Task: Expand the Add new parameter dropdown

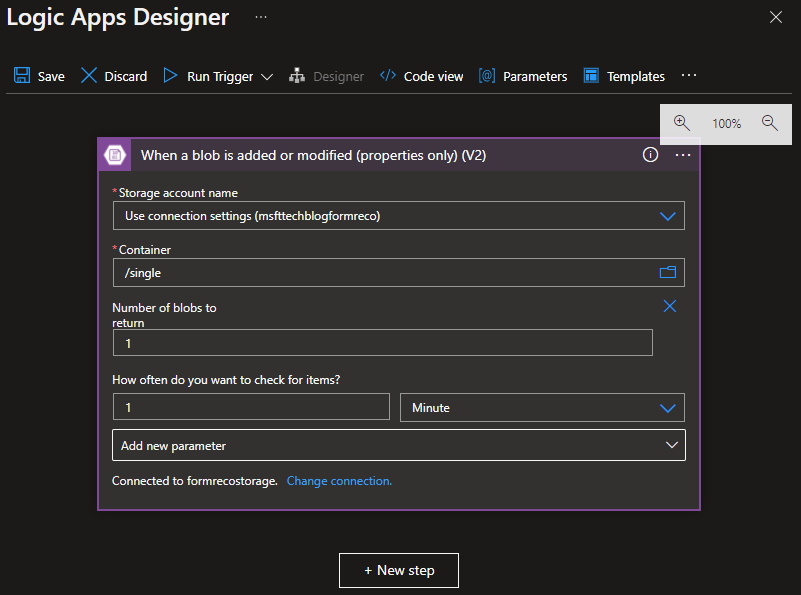Action: click(x=672, y=446)
